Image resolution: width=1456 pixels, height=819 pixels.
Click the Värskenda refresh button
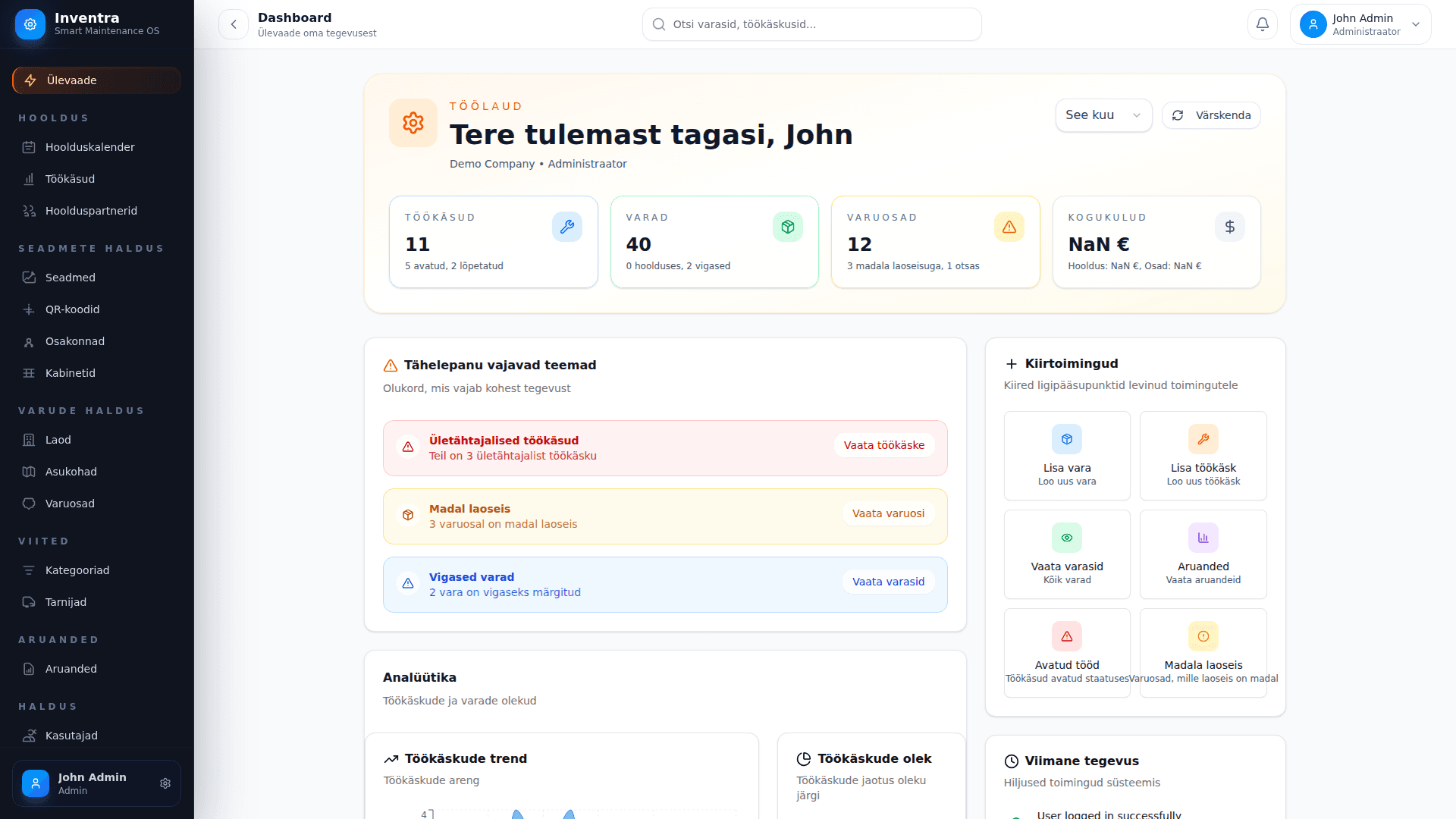click(x=1211, y=115)
